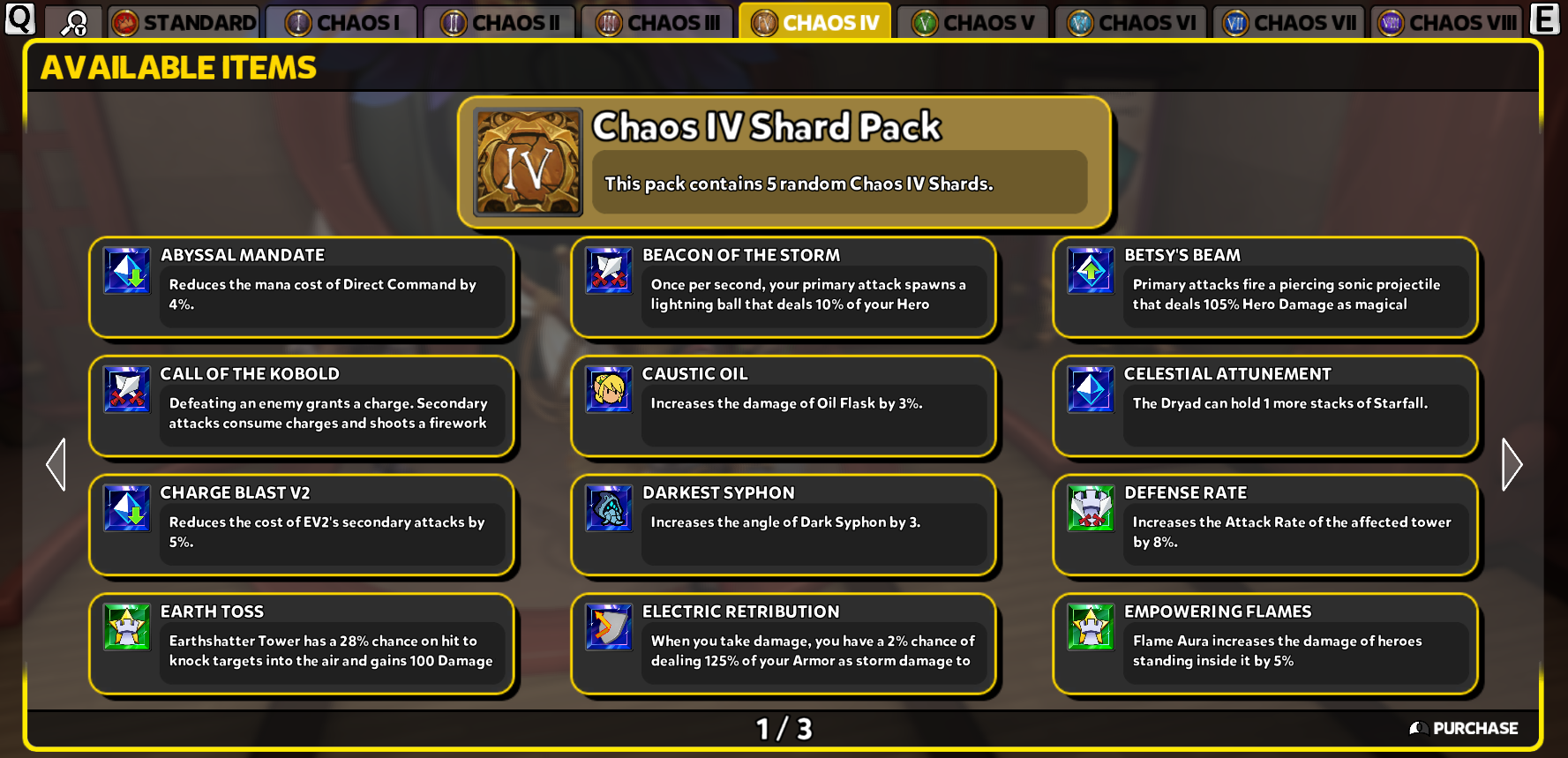The width and height of the screenshot is (1568, 758).
Task: Click the Caustic Oil shard icon
Action: [x=609, y=389]
